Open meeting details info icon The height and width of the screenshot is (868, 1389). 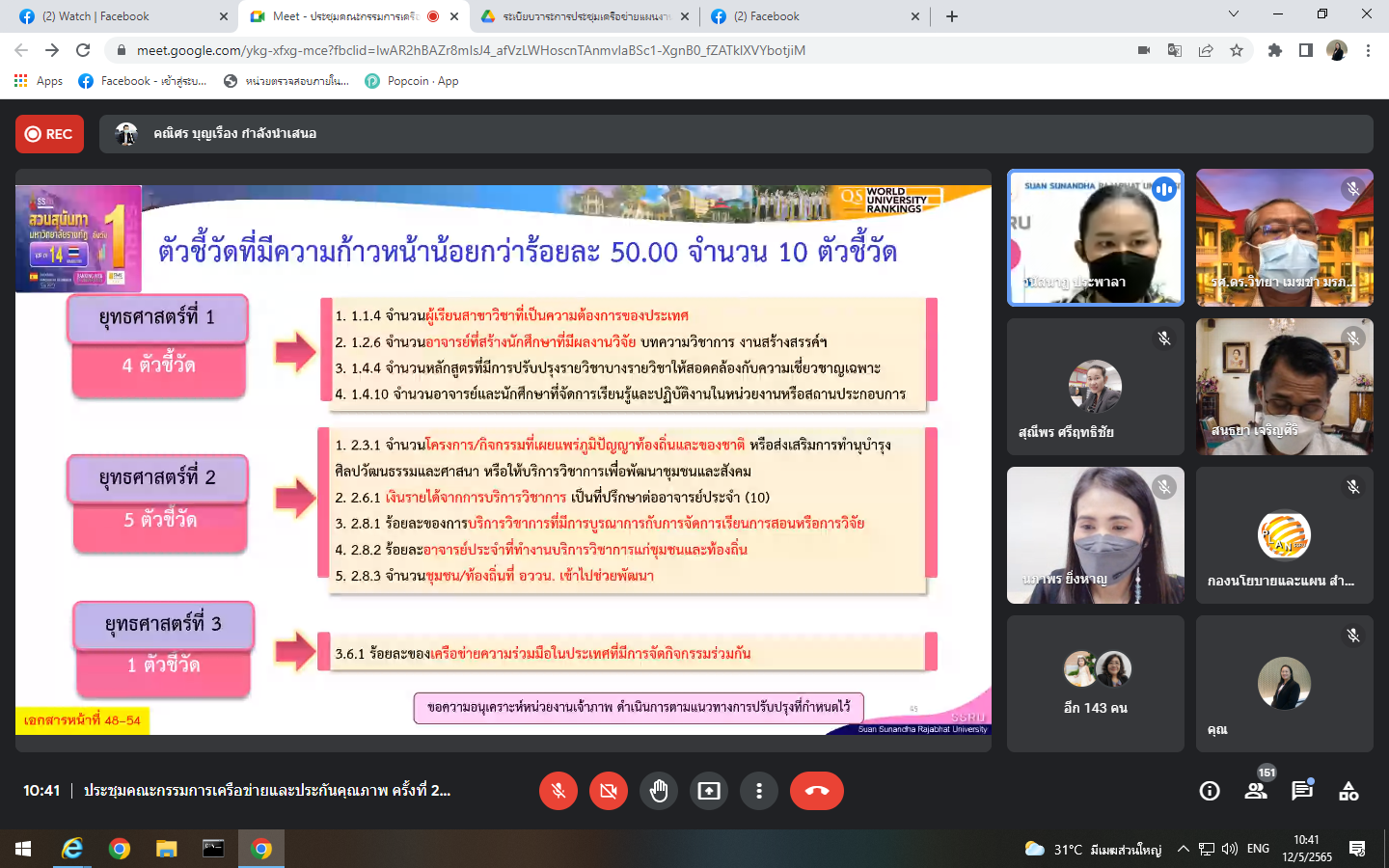1210,791
